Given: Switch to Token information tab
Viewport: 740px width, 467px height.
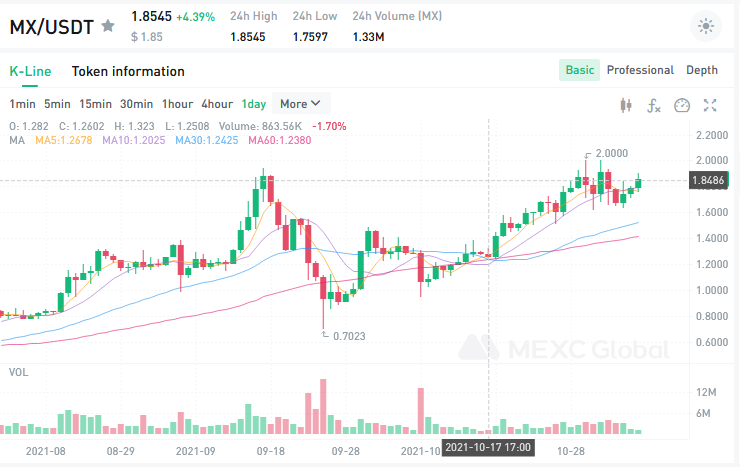Looking at the screenshot, I should point(128,72).
